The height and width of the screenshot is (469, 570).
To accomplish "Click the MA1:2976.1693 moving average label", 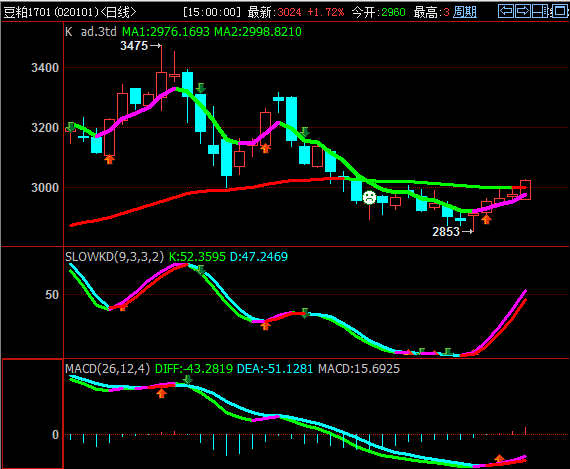I will pyautogui.click(x=166, y=32).
